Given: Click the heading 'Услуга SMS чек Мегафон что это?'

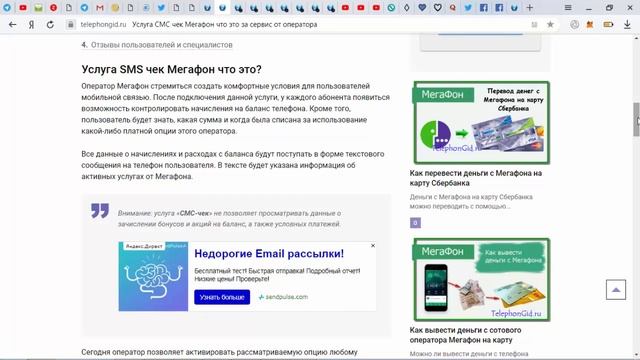Looking at the screenshot, I should pyautogui.click(x=171, y=69).
